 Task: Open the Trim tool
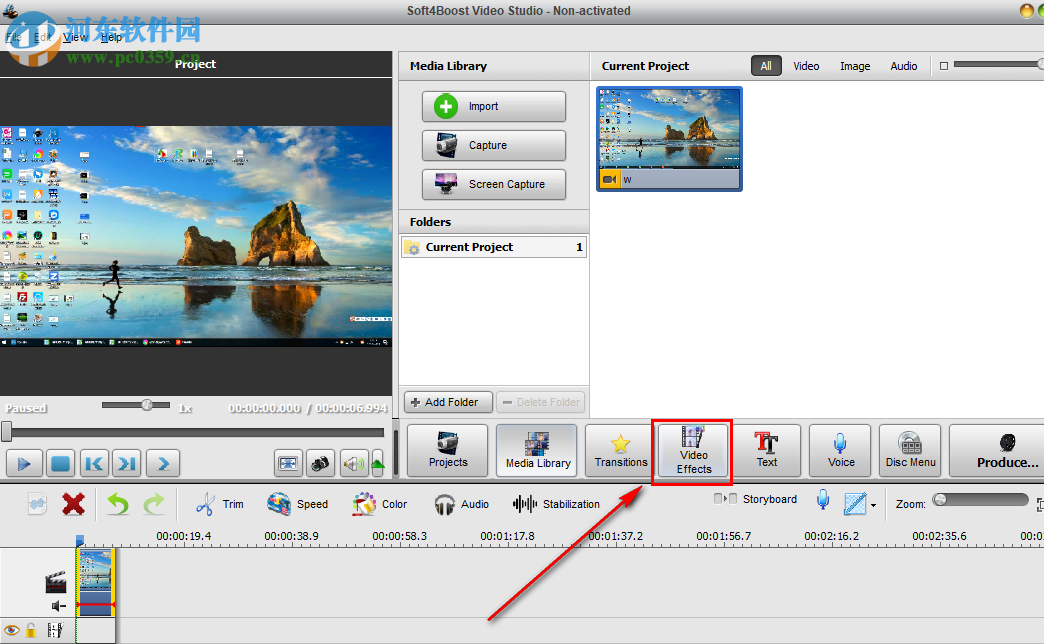[x=220, y=504]
